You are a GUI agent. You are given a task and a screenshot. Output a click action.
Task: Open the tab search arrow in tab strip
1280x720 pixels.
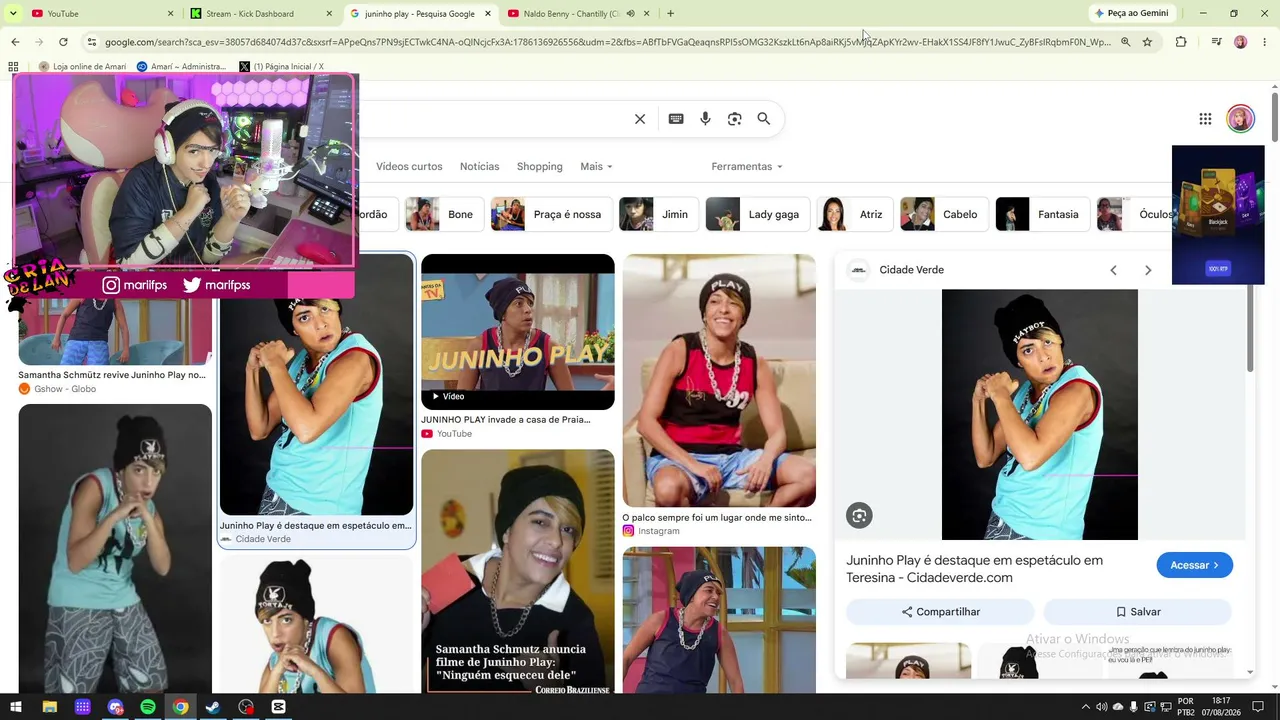click(13, 13)
